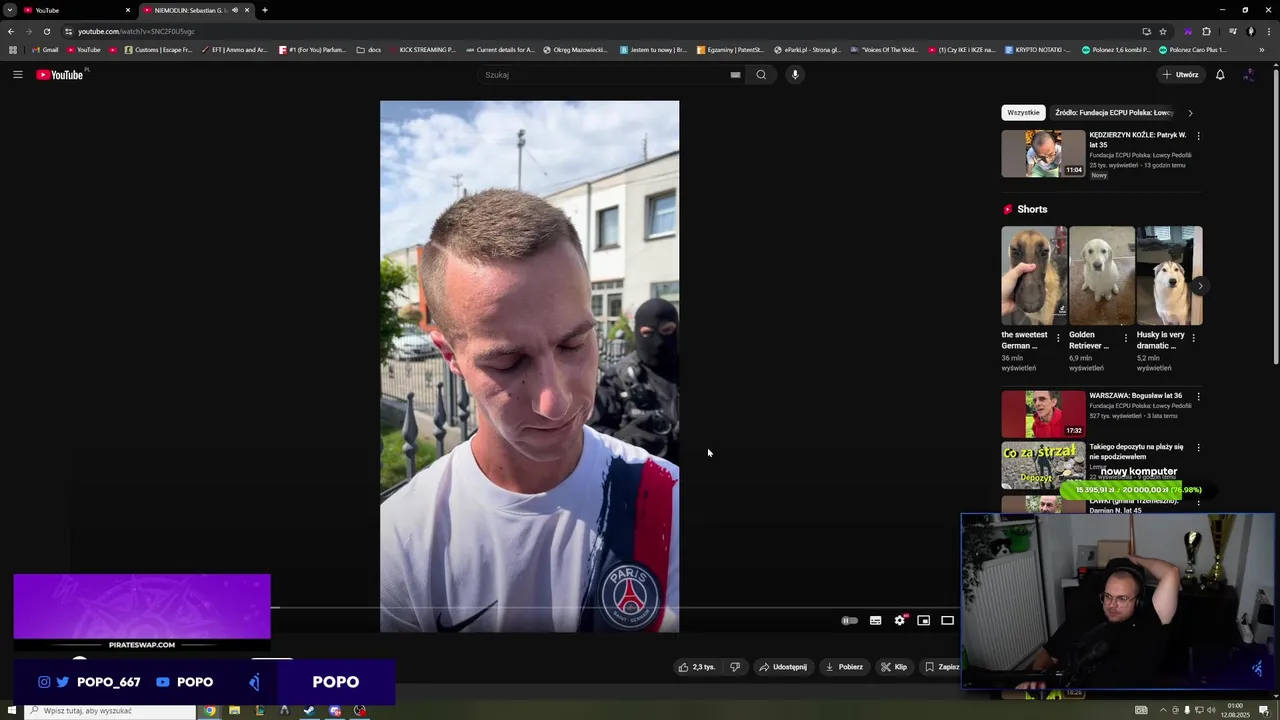Click the Utwórz create button

tap(1180, 75)
